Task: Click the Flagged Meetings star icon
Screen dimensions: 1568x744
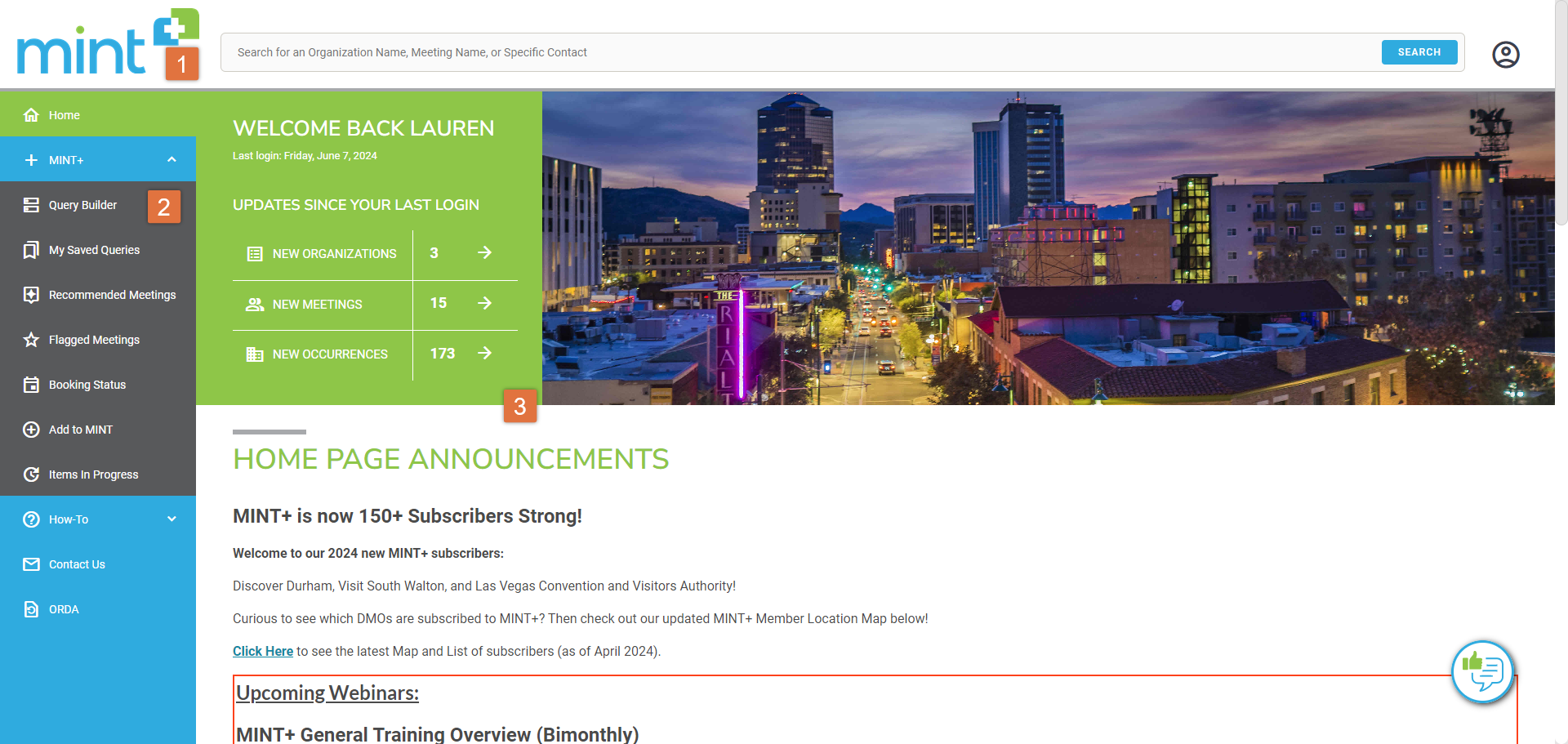Action: click(31, 340)
